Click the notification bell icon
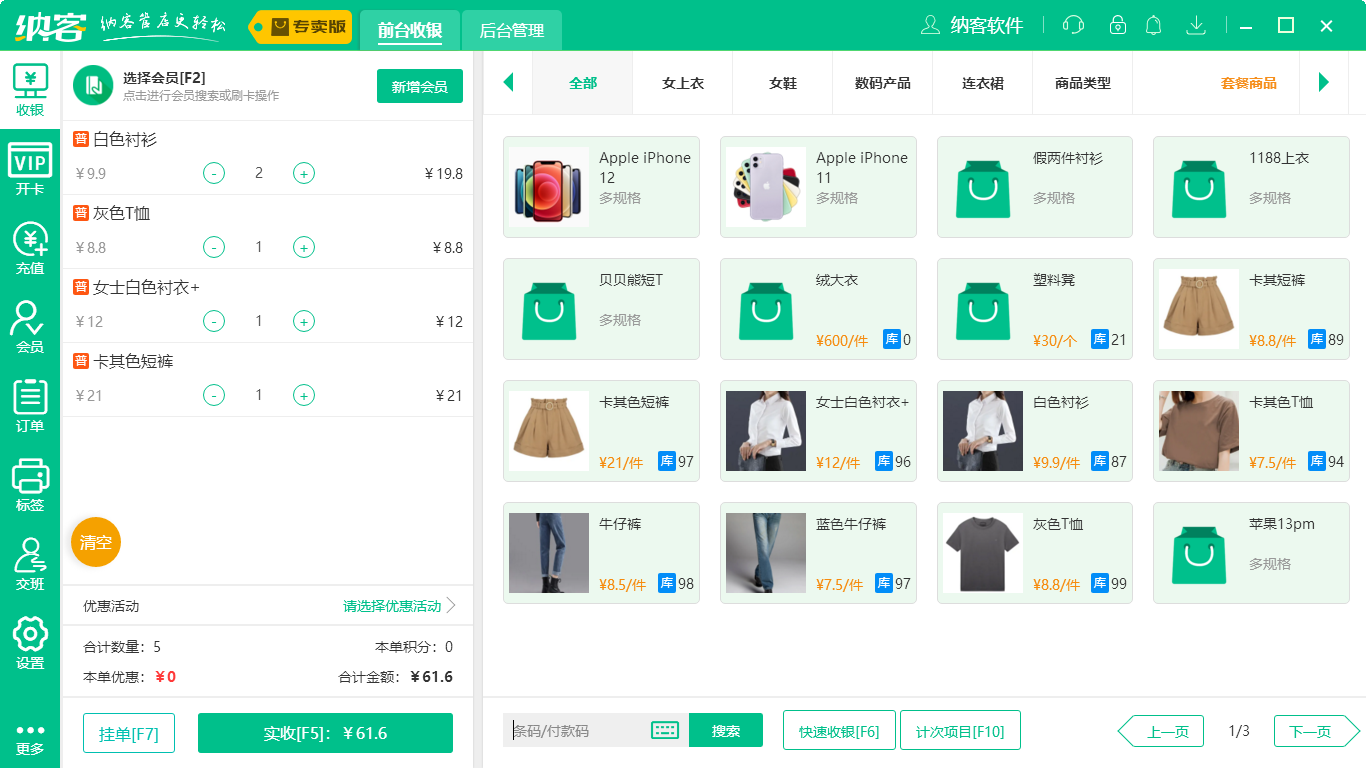 [1153, 26]
